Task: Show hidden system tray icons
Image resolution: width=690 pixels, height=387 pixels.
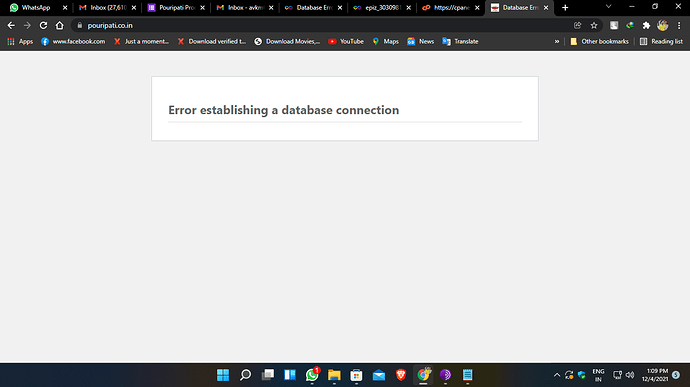Action: pyautogui.click(x=557, y=375)
